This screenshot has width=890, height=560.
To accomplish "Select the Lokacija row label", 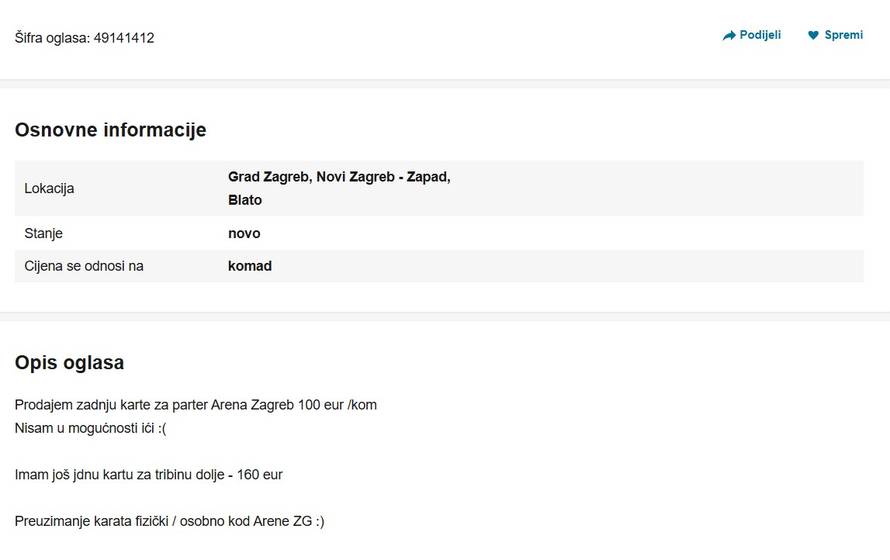I will click(x=49, y=188).
